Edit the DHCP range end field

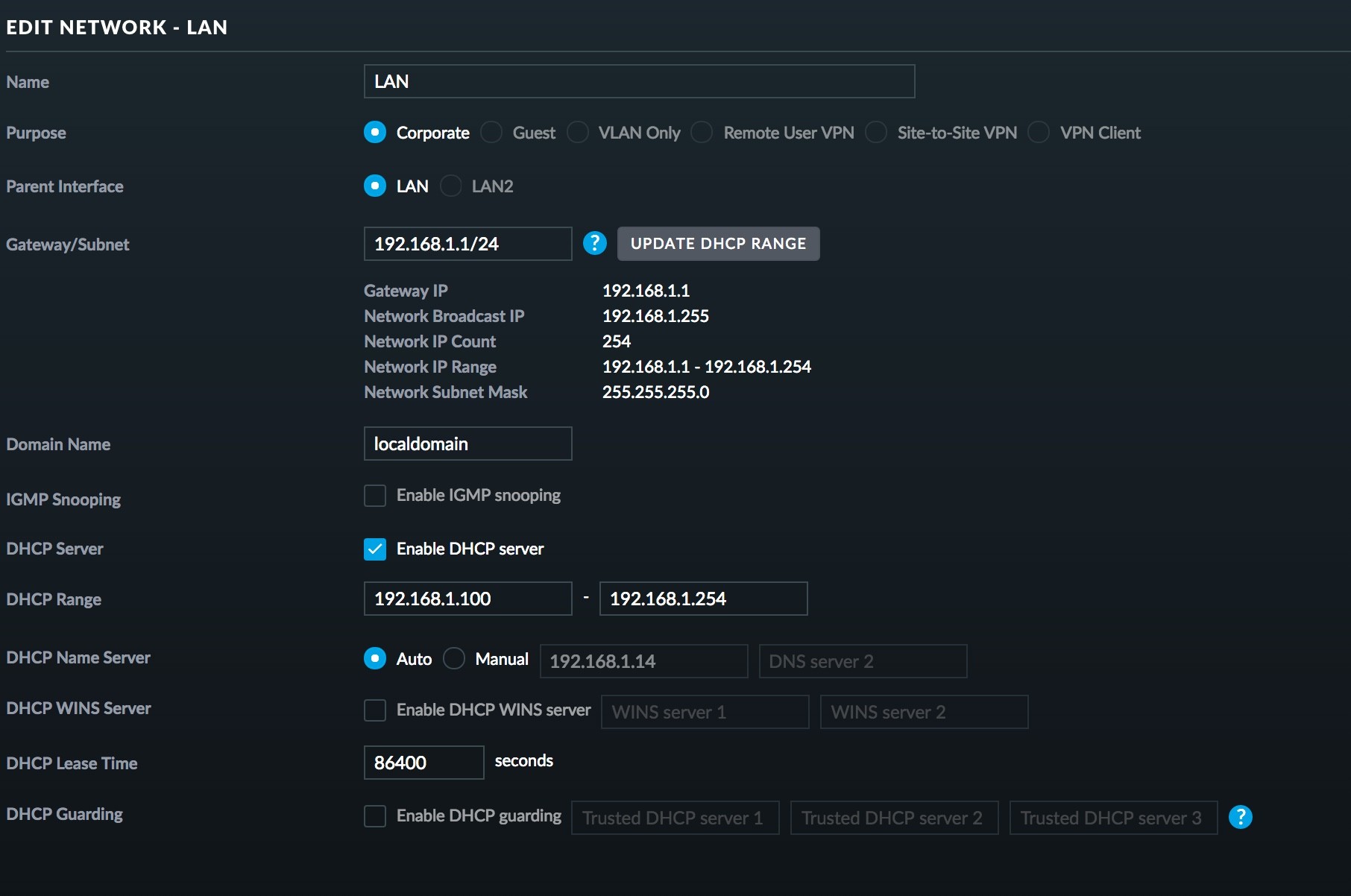coord(703,599)
